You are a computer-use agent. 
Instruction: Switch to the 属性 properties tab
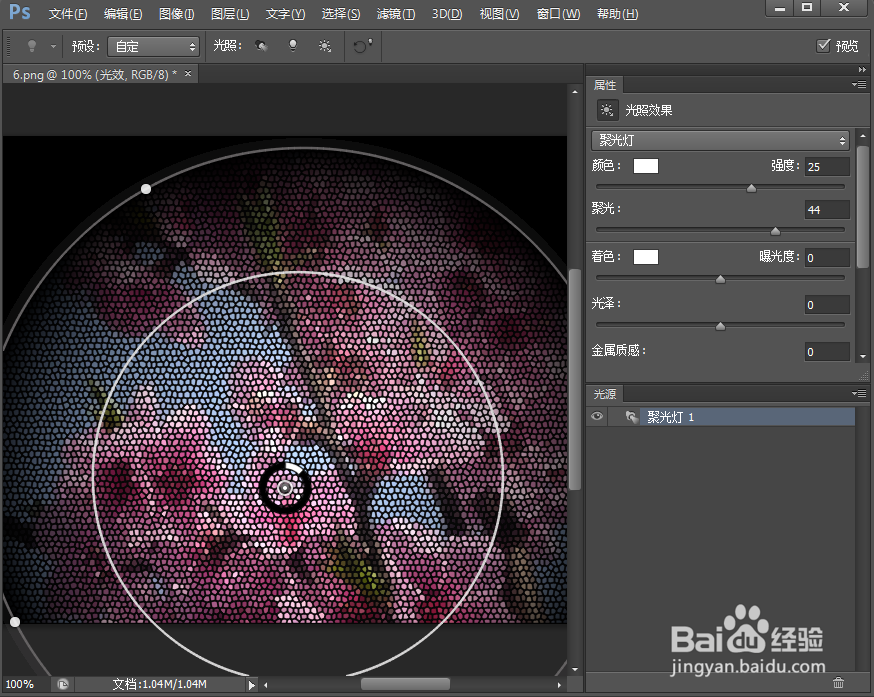[x=605, y=85]
